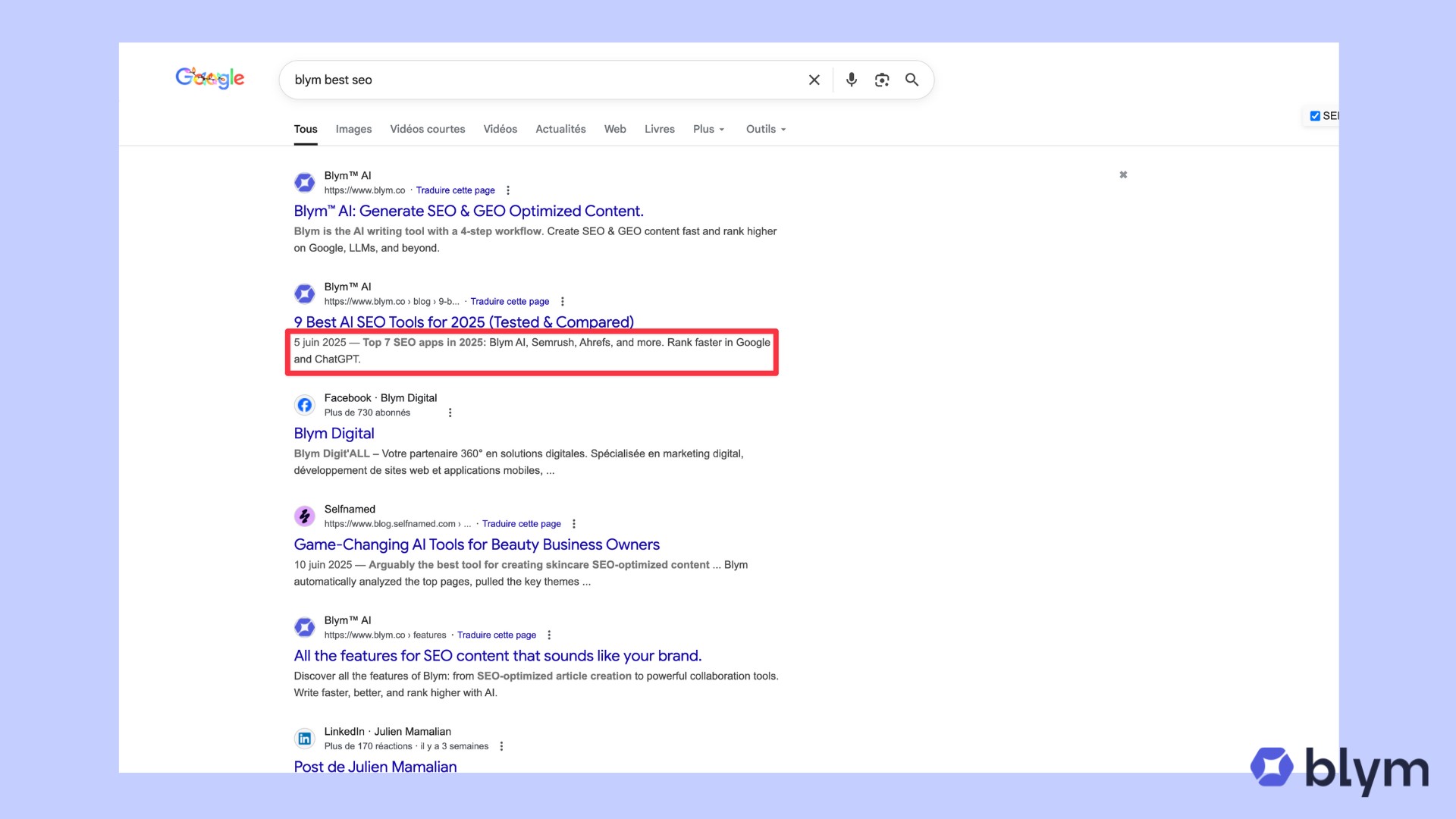Select the Actualités tab
The image size is (1456, 819).
tap(560, 129)
